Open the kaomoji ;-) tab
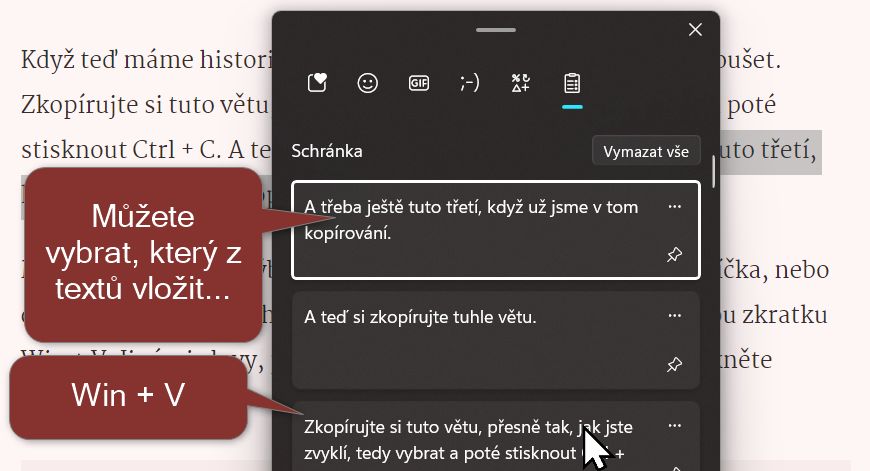Image resolution: width=870 pixels, height=471 pixels. 469,83
